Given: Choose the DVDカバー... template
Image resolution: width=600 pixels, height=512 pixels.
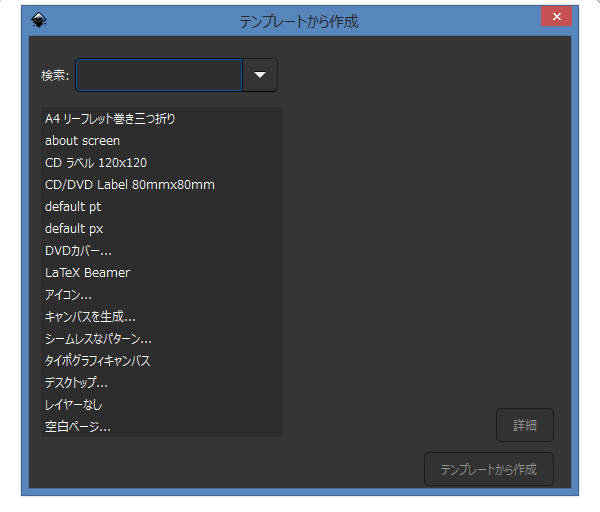Looking at the screenshot, I should tap(161, 251).
